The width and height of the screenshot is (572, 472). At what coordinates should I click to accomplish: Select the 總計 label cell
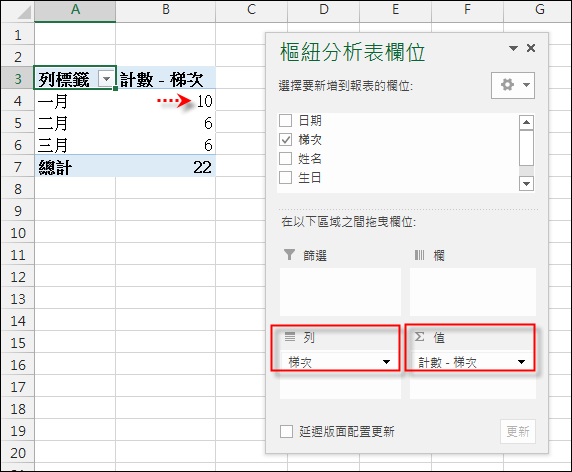tap(75, 167)
